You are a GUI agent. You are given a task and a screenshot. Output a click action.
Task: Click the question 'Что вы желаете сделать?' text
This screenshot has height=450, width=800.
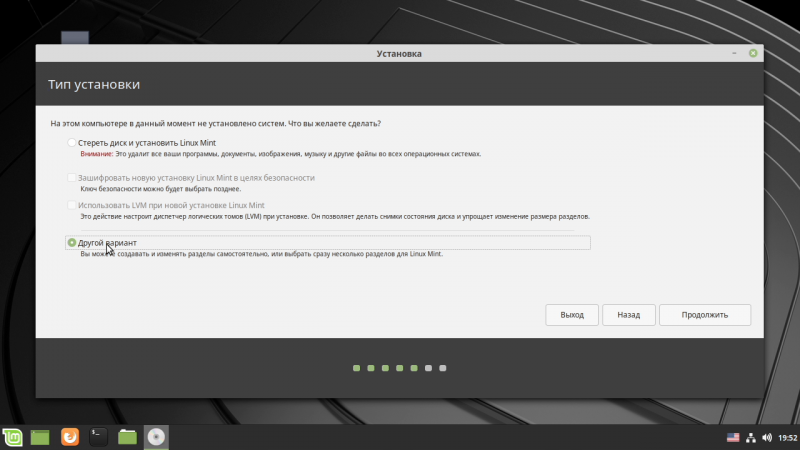pyautogui.click(x=335, y=123)
